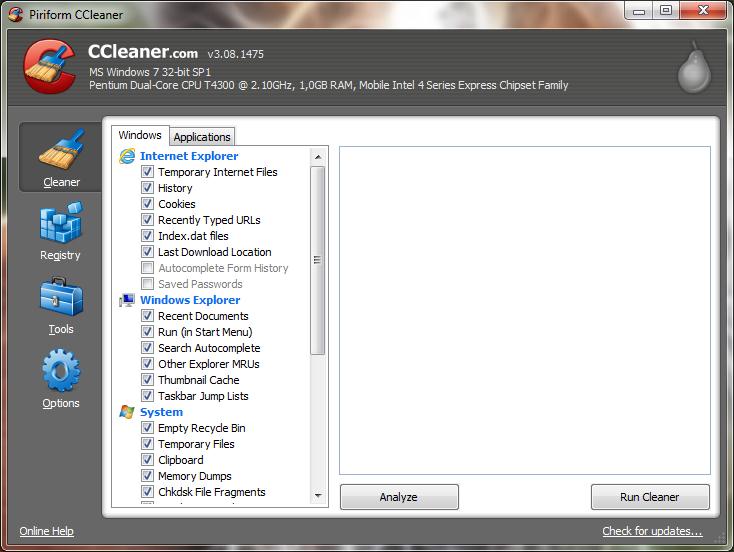Click the scroll up arrow in list

318,157
